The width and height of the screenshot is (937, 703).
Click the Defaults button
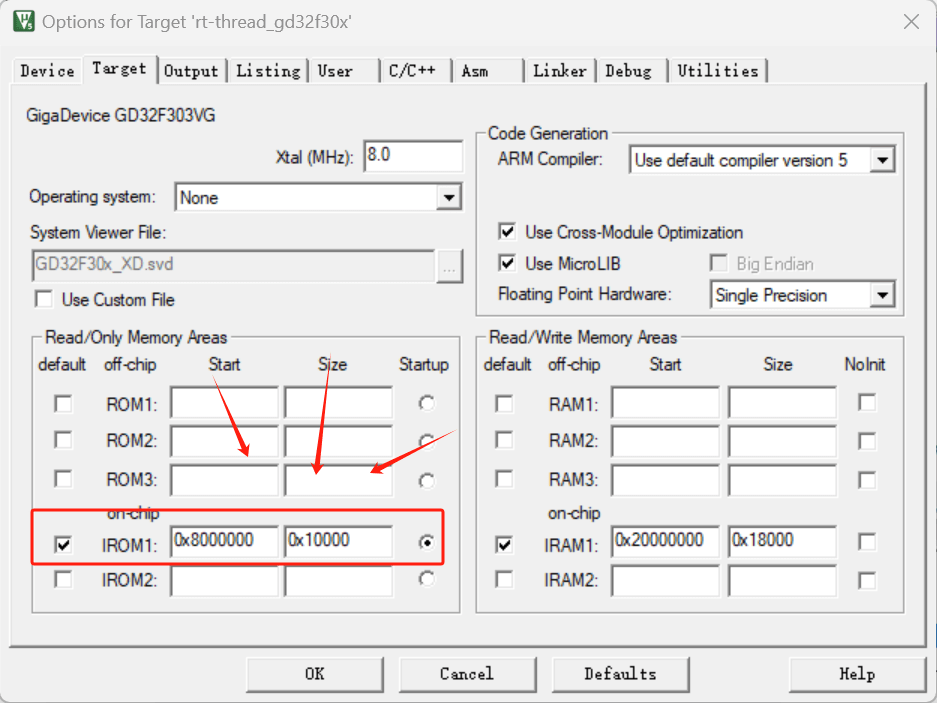tap(620, 674)
